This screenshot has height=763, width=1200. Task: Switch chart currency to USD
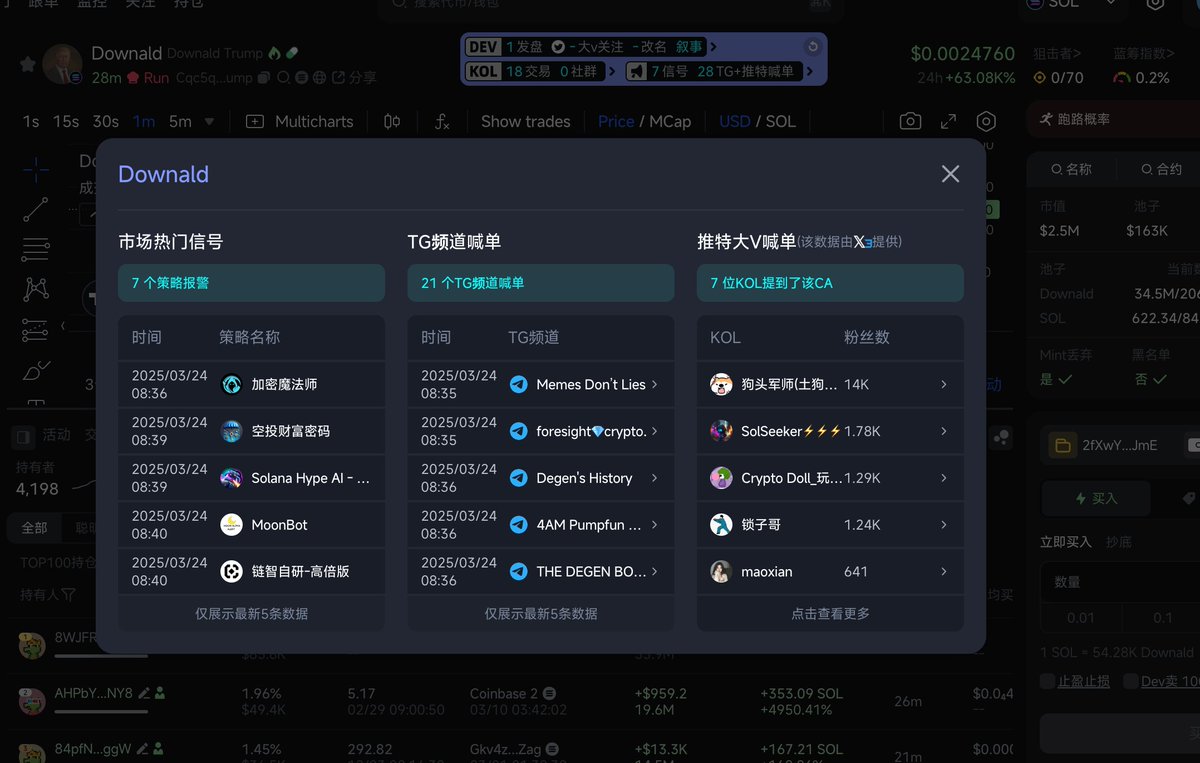[x=735, y=121]
